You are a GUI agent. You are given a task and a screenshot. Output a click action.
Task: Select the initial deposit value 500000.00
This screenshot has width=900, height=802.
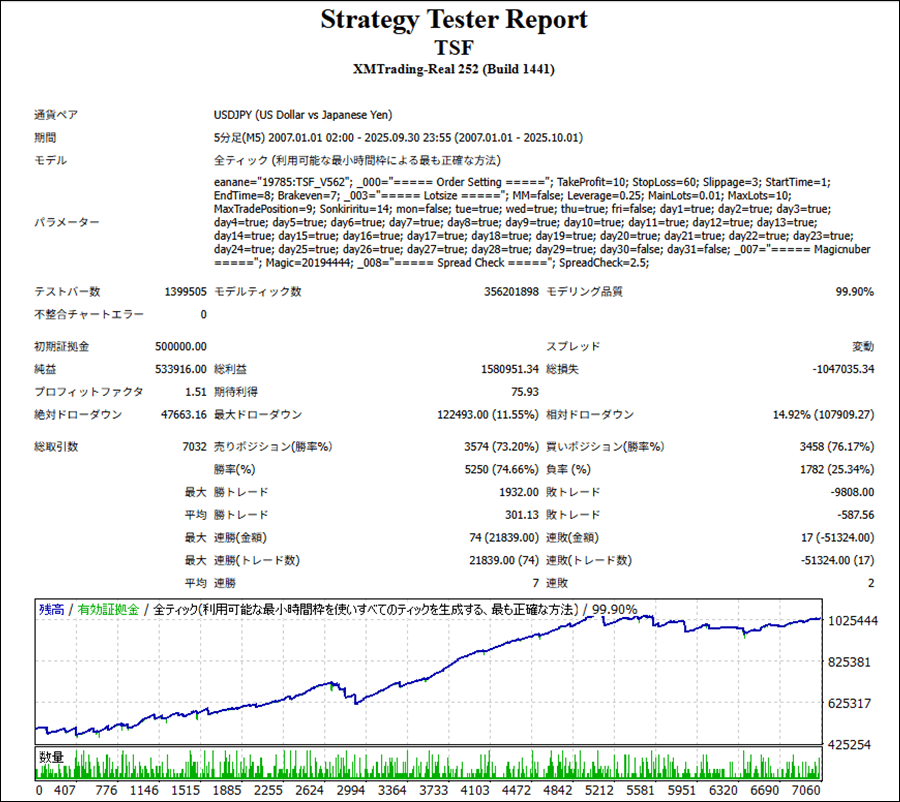[x=180, y=346]
